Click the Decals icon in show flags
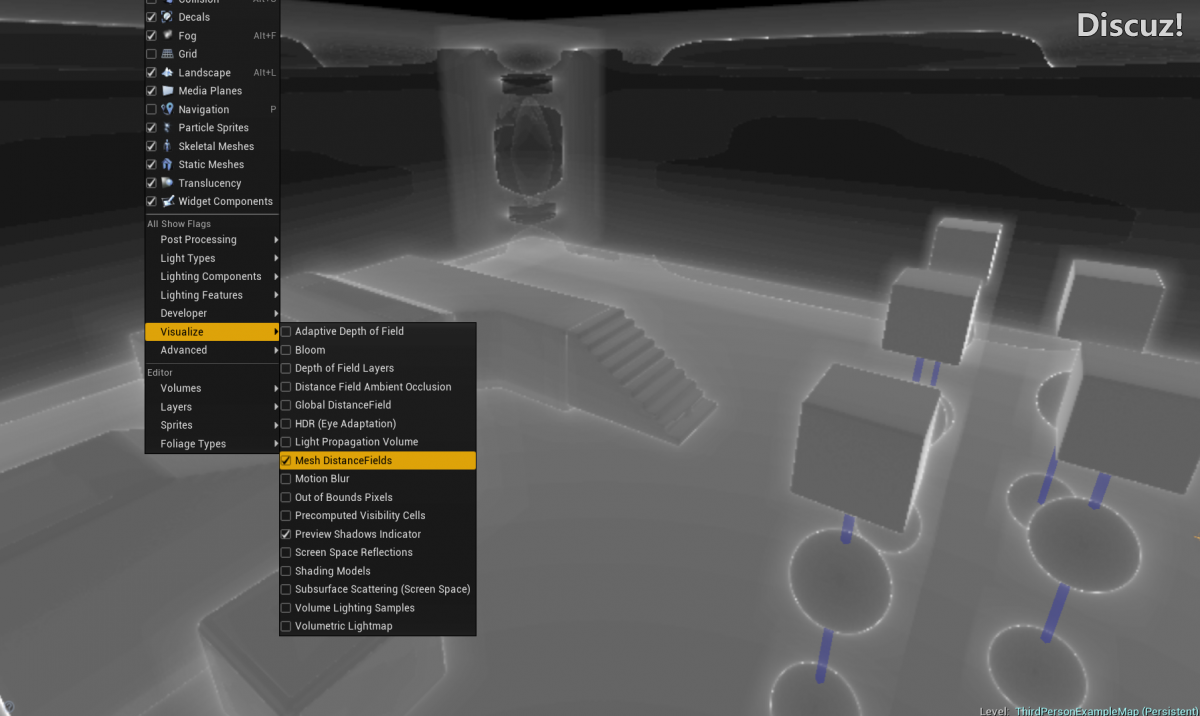 coord(168,17)
